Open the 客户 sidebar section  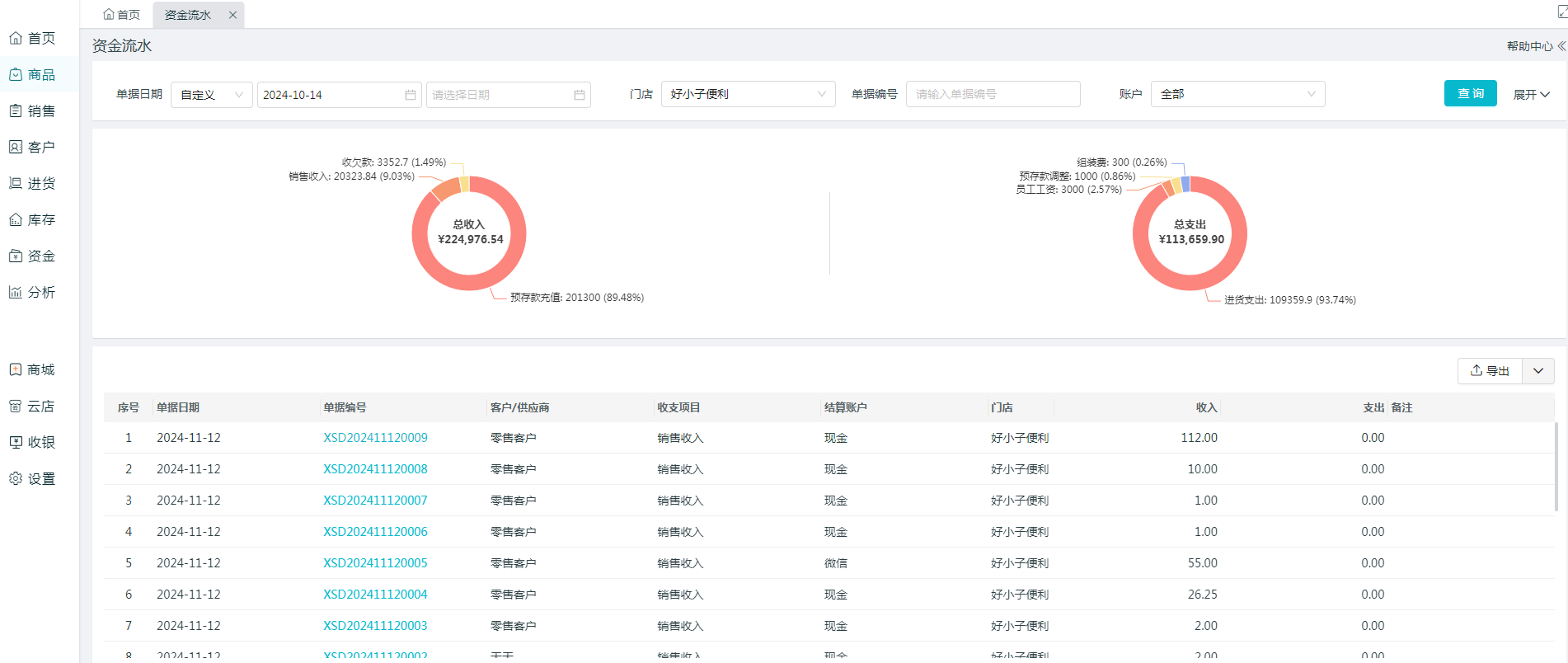33,148
